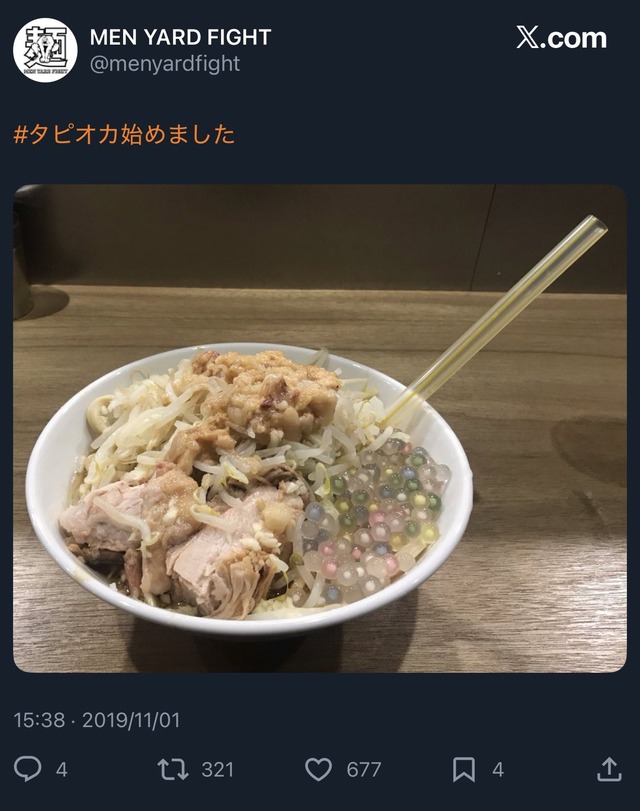Open the share upload icon

609,769
